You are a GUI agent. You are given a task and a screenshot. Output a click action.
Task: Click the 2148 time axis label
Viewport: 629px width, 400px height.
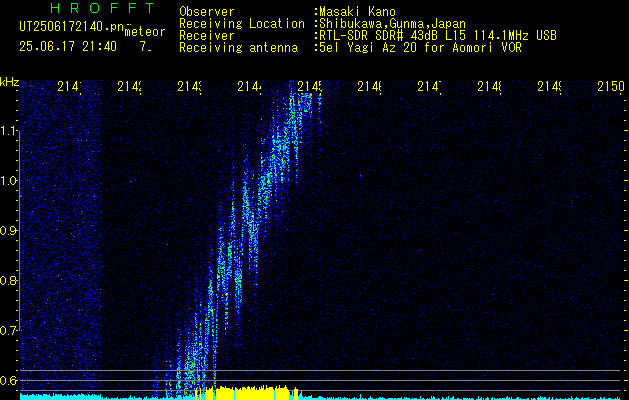490,86
